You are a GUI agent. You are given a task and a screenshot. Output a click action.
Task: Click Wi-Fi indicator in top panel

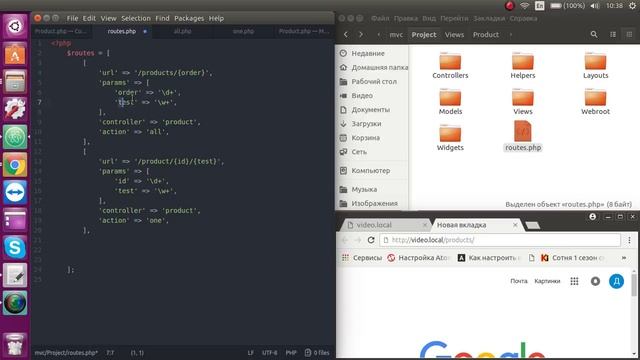click(525, 6)
